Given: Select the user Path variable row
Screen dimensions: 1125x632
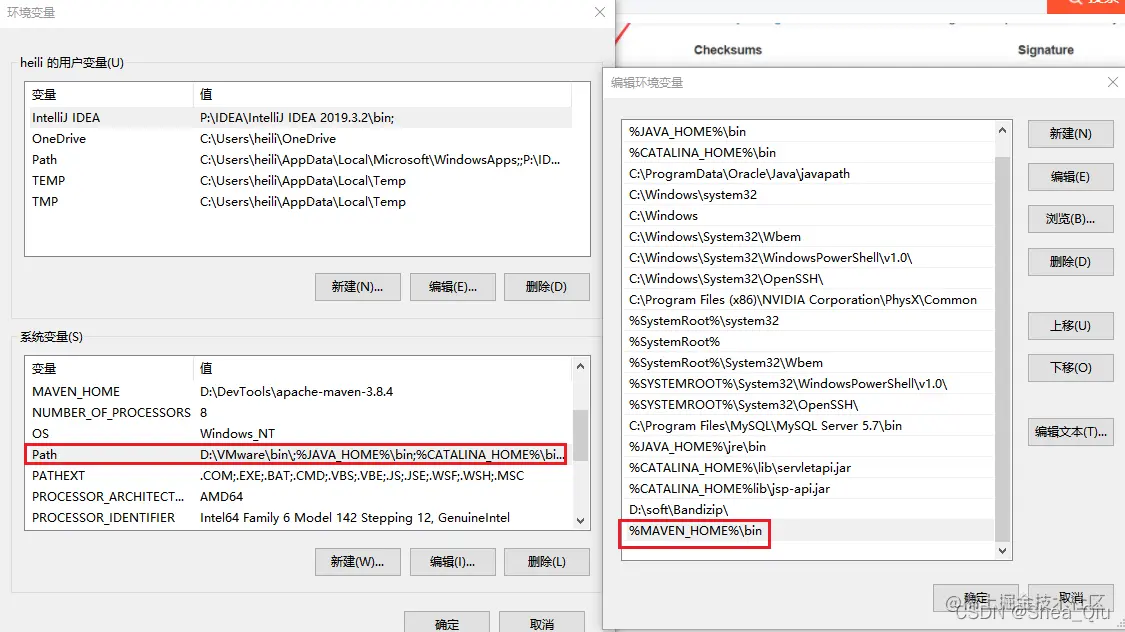Looking at the screenshot, I should pyautogui.click(x=298, y=159).
